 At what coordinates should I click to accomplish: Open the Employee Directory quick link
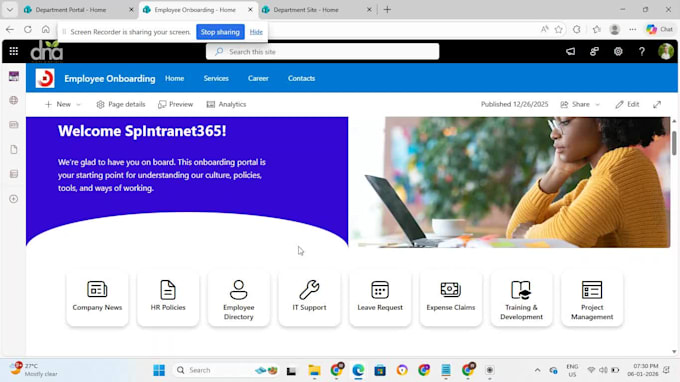coord(239,299)
